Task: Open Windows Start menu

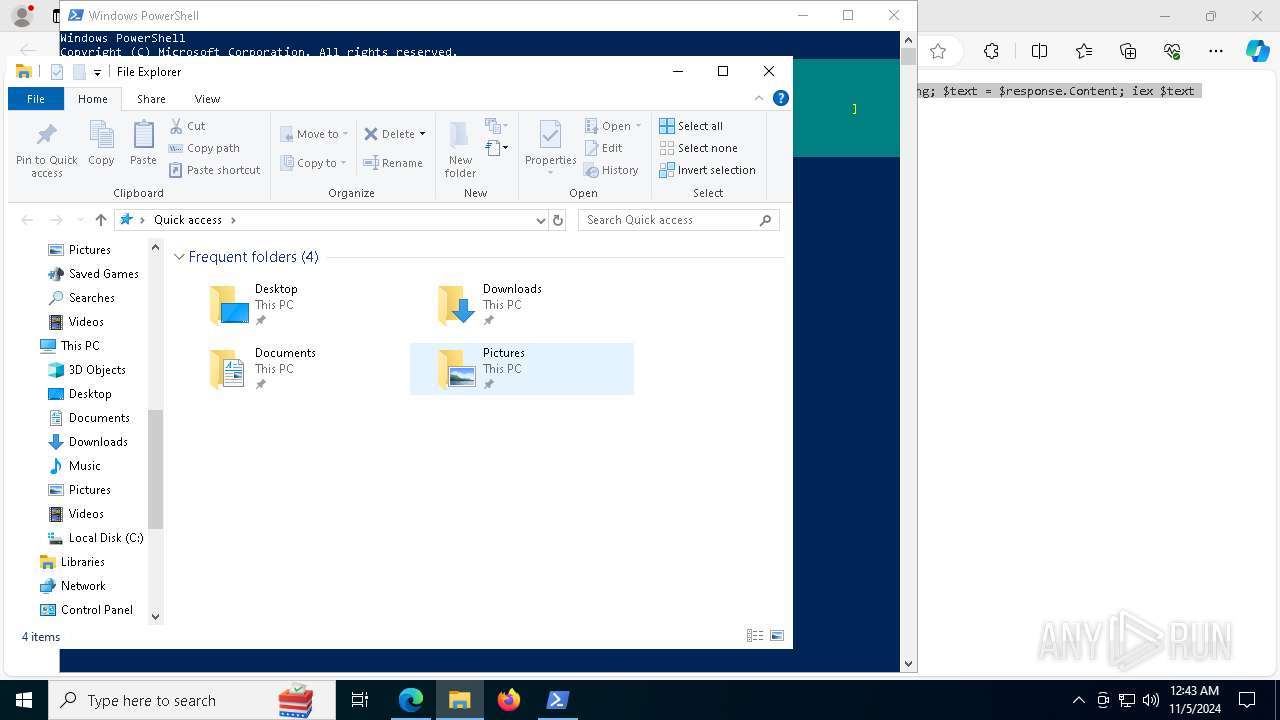Action: (24, 700)
